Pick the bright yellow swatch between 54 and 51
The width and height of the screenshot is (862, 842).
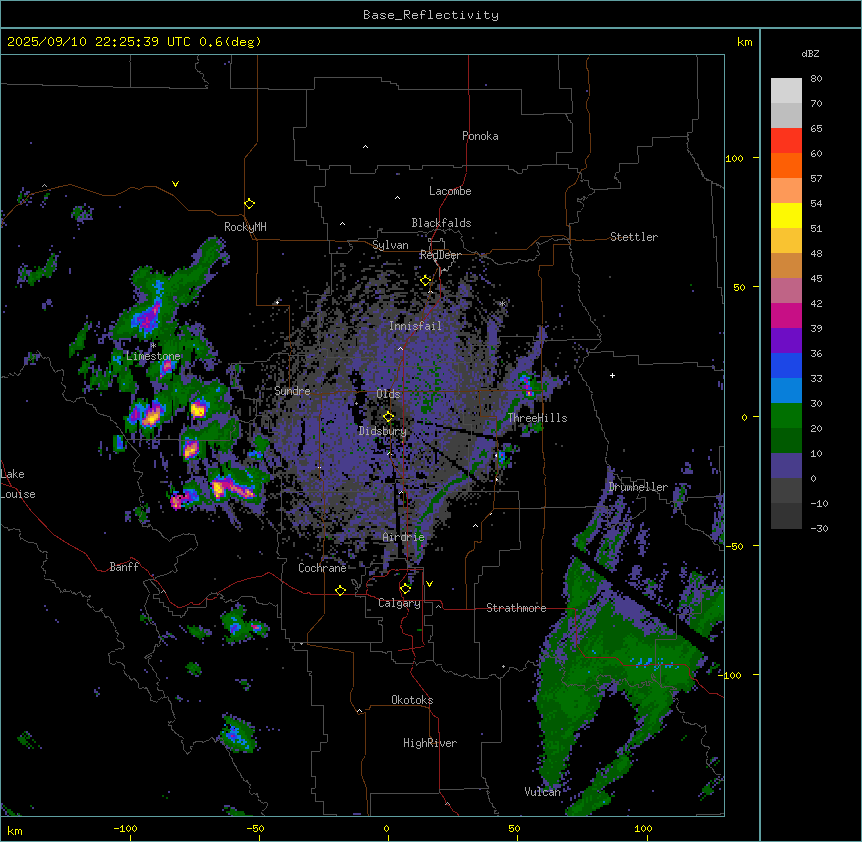786,215
